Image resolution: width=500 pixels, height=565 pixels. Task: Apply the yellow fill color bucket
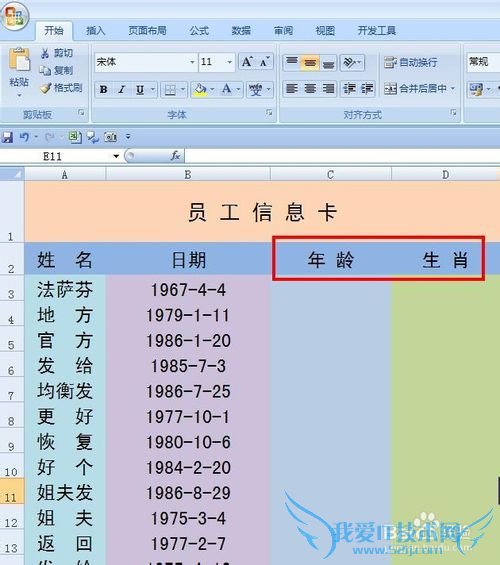pyautogui.click(x=200, y=89)
